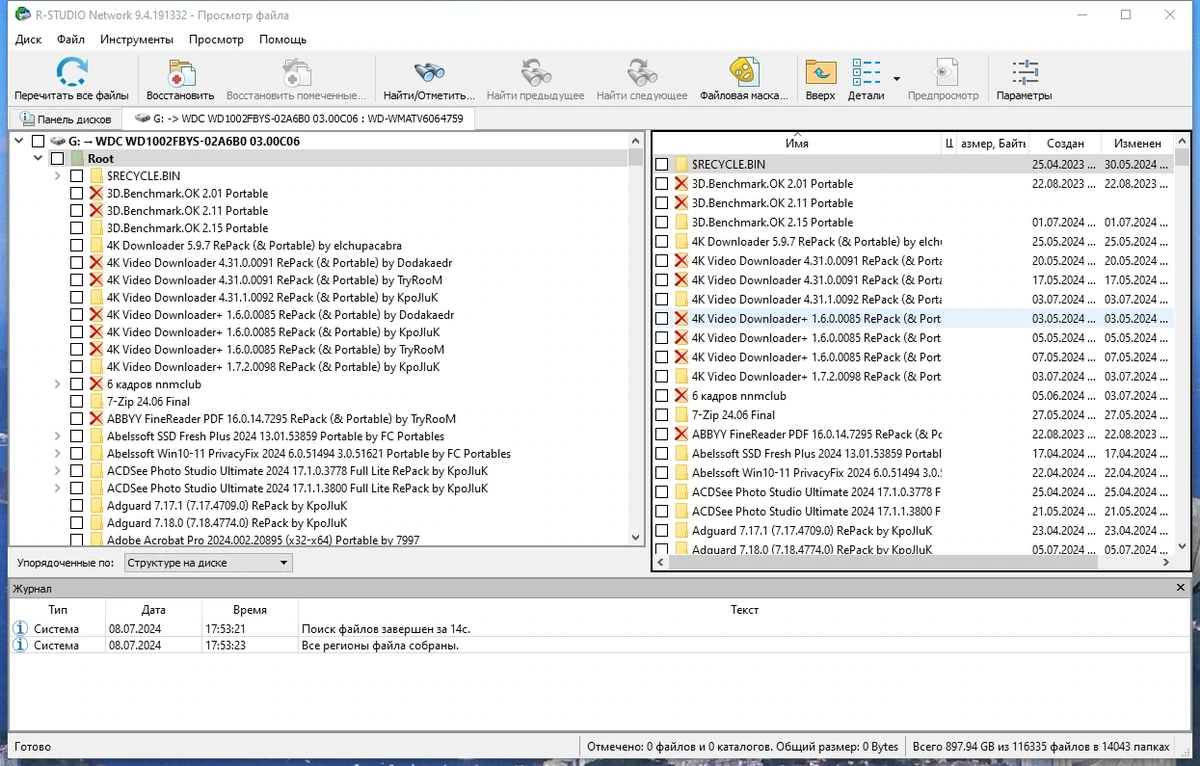
Task: Check 7-Zip 24.06 Final checkbox in right list
Action: coord(661,415)
